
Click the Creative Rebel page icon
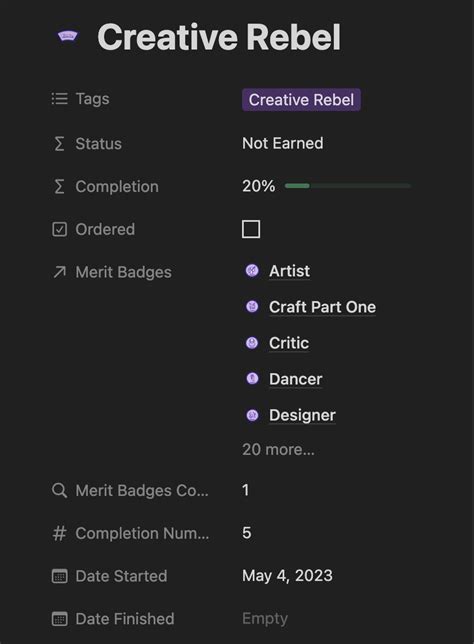(x=68, y=37)
